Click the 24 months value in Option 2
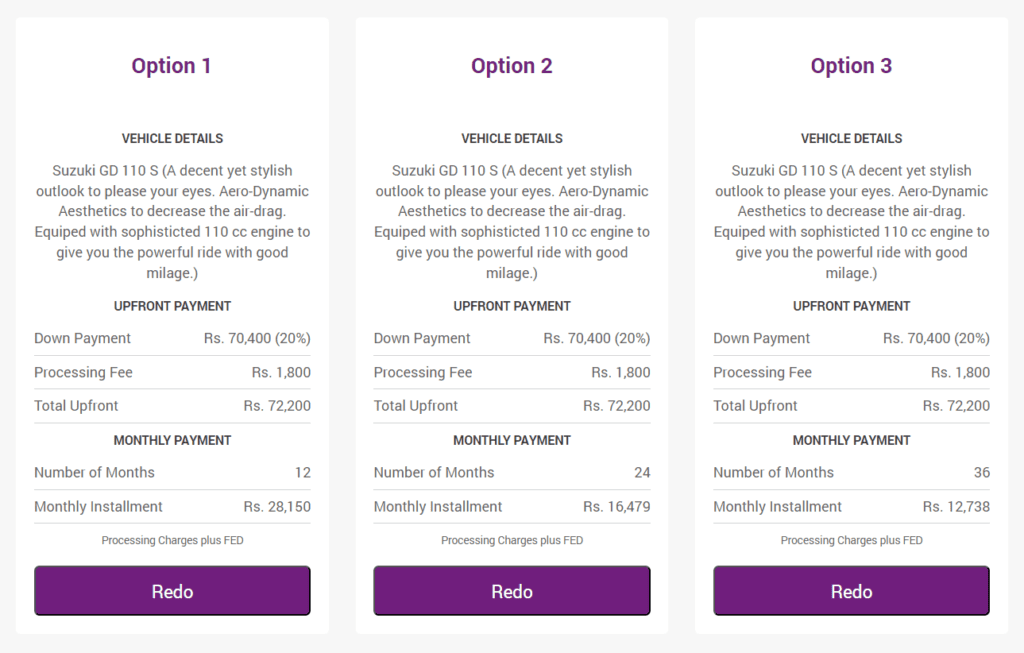Screen dimensions: 1024x653 click(642, 472)
